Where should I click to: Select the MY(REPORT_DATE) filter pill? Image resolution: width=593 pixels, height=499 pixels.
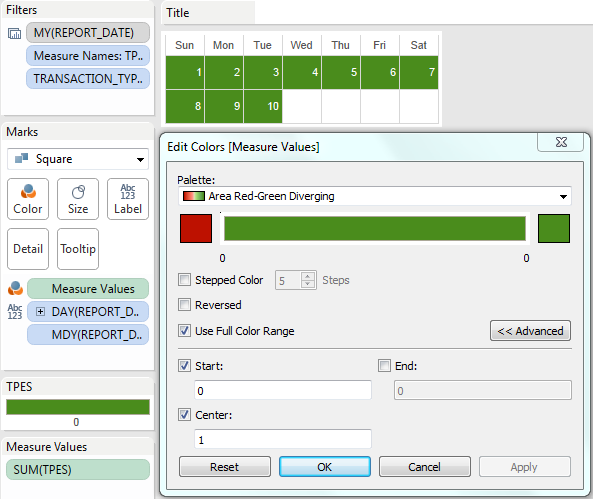point(88,33)
